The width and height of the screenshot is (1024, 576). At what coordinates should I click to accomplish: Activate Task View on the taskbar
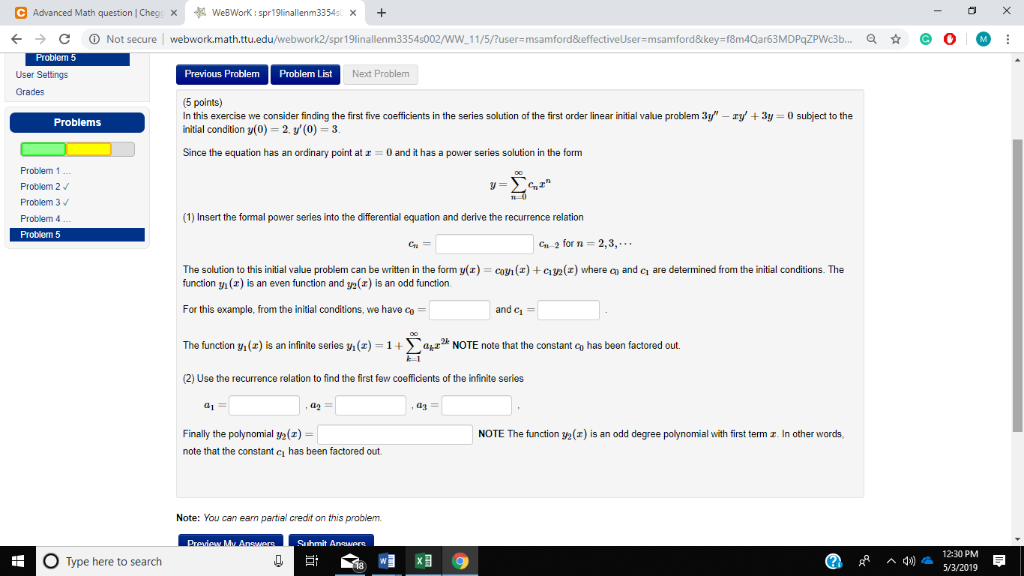click(310, 561)
